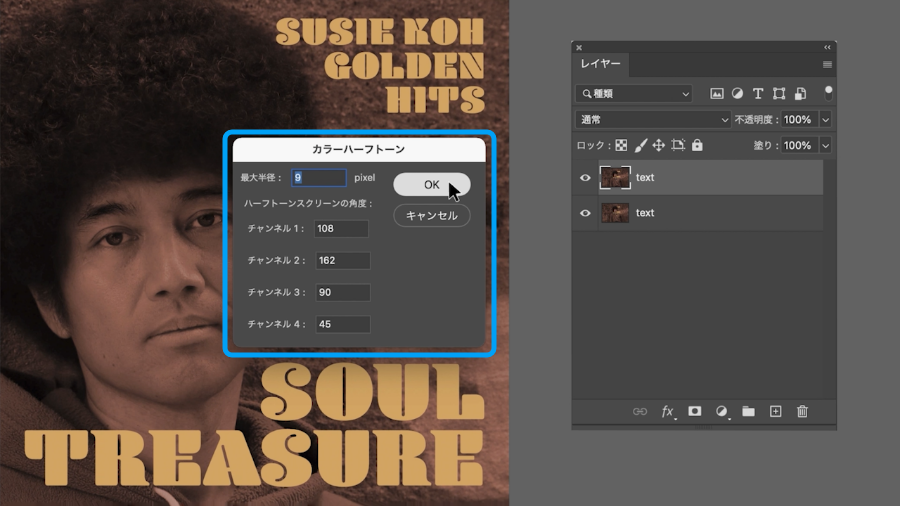Link layers using chain icon

639,411
